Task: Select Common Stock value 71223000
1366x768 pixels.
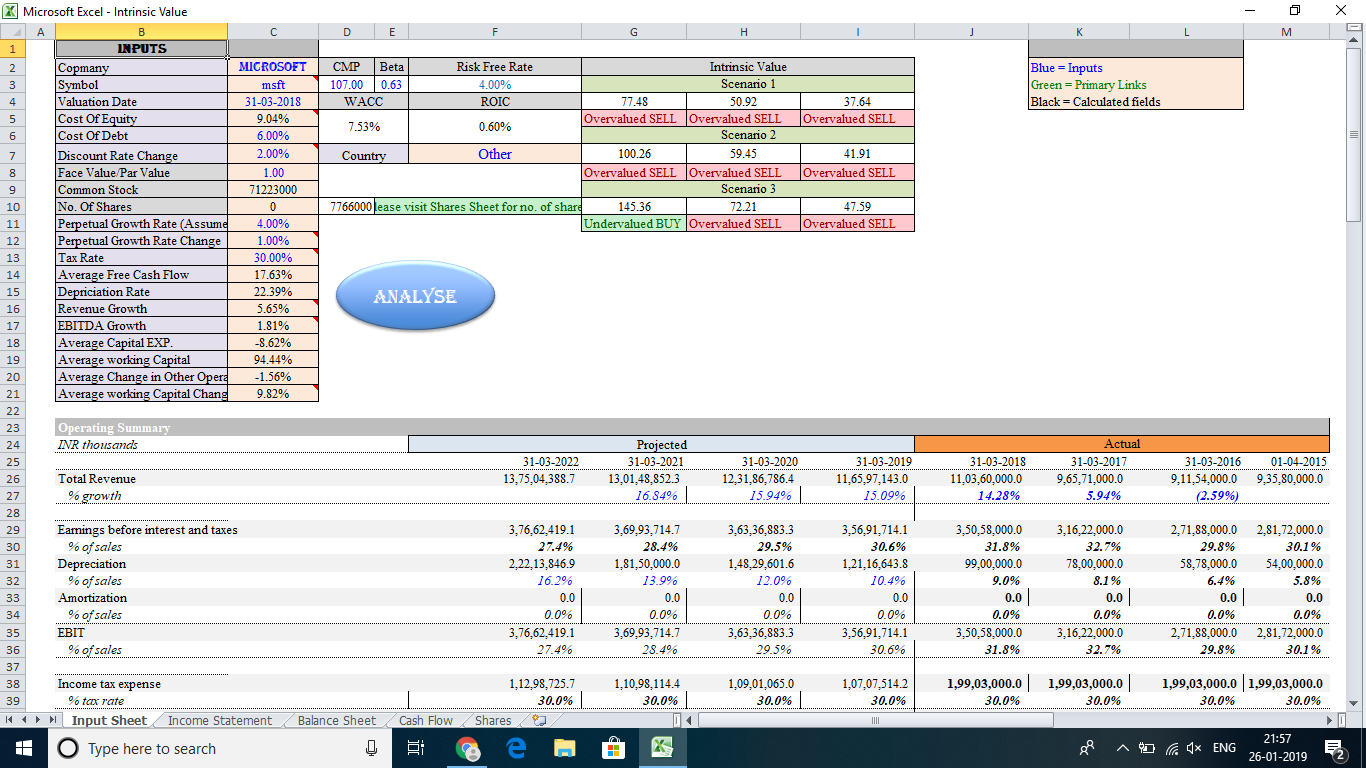Action: tap(273, 189)
